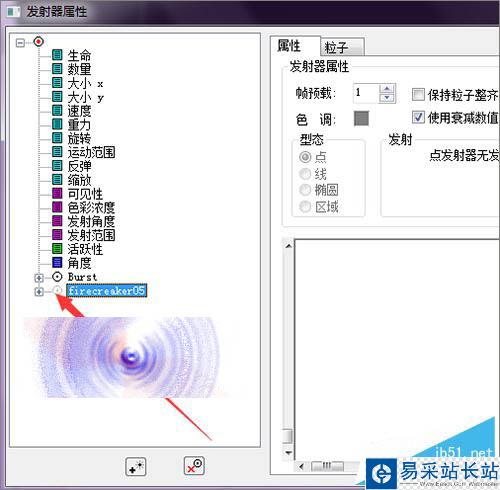500x490 pixels.
Task: Select the firecreaker05 tree item label
Action: click(107, 291)
